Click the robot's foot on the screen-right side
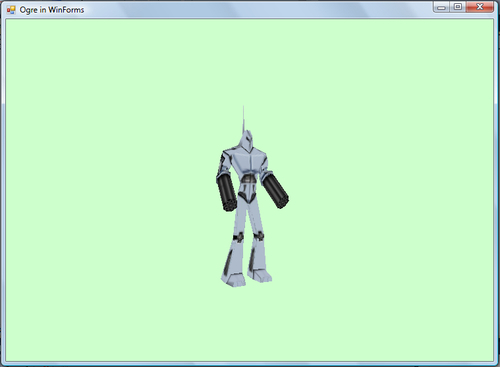The width and height of the screenshot is (500, 367). pos(260,276)
